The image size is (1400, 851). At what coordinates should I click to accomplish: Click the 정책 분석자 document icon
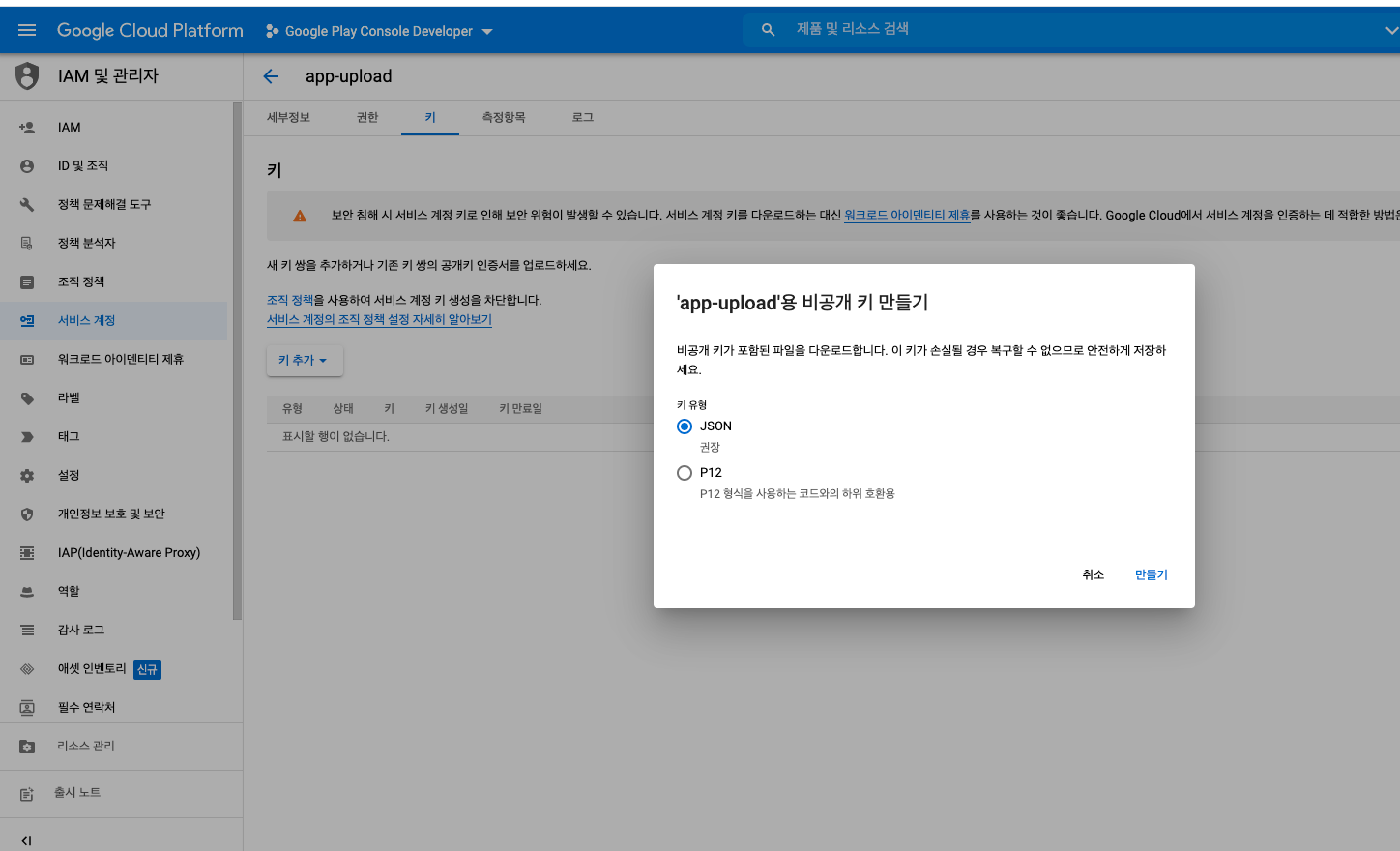[27, 243]
